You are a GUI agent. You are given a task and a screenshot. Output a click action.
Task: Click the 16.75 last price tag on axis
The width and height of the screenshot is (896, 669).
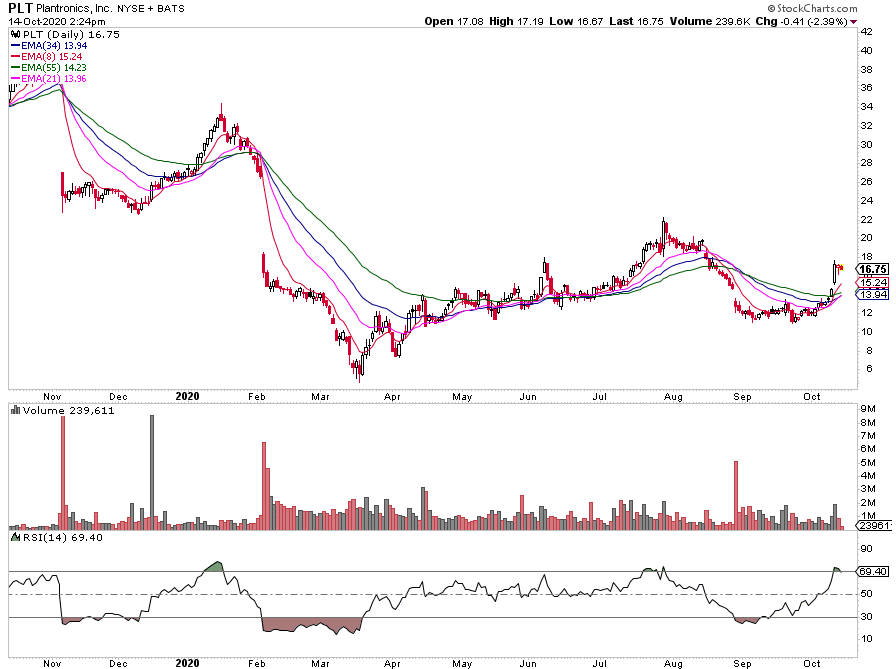pos(872,269)
